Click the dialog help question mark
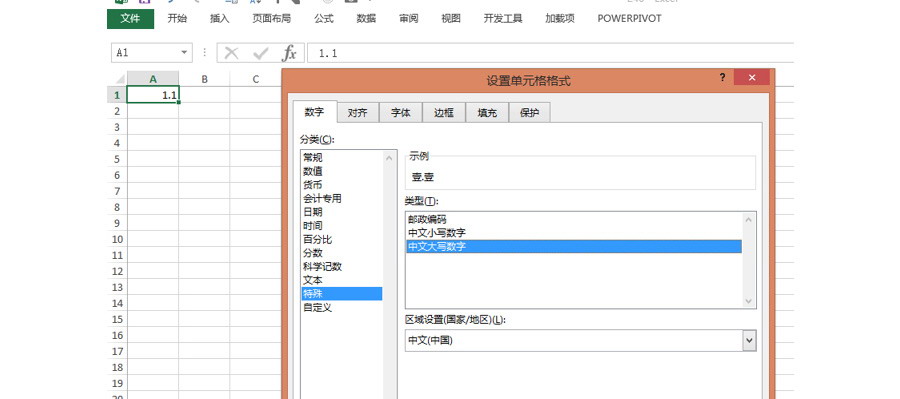This screenshot has height=399, width=900. pos(723,78)
